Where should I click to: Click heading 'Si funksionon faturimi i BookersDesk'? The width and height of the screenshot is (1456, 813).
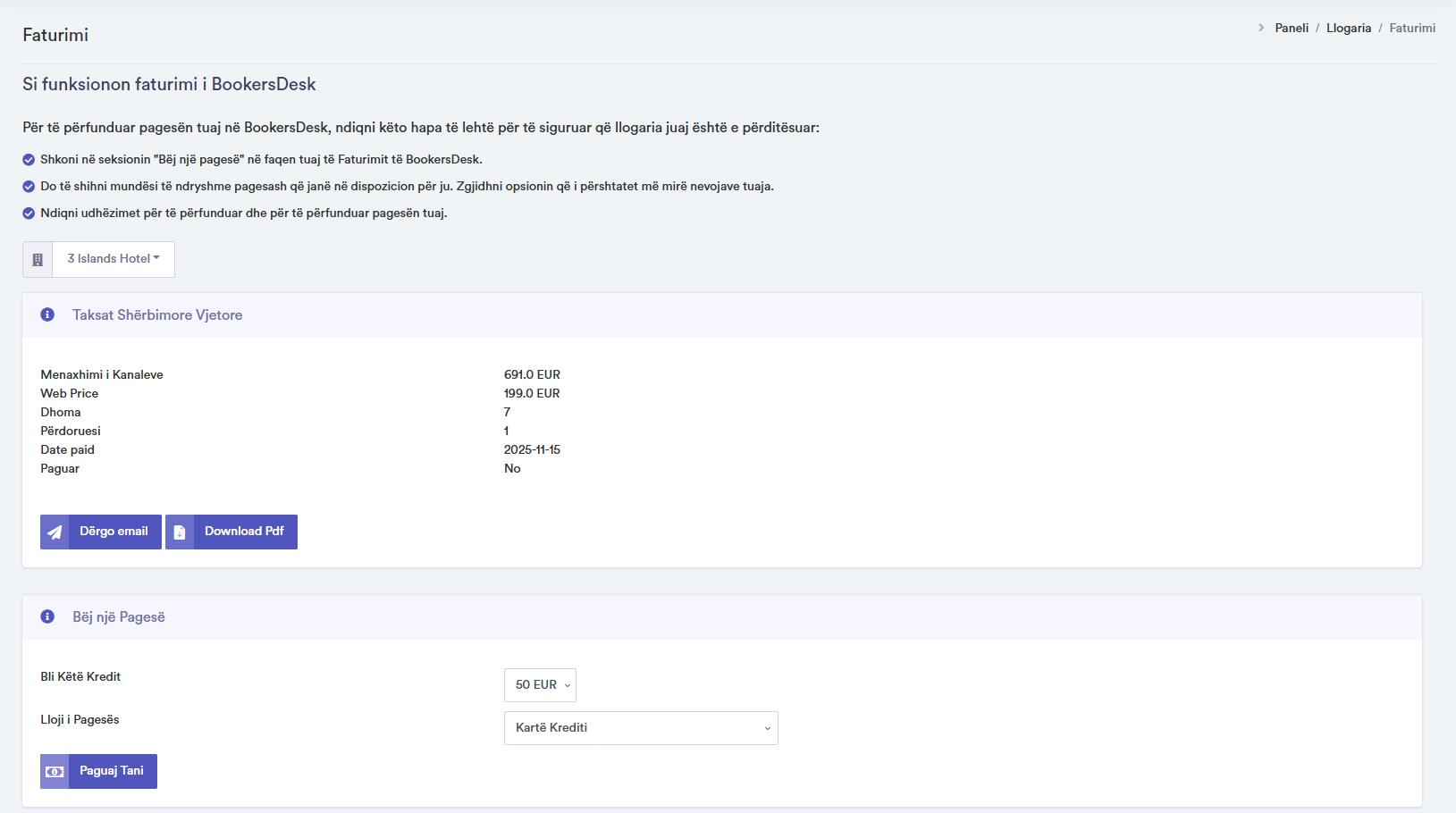click(x=169, y=84)
